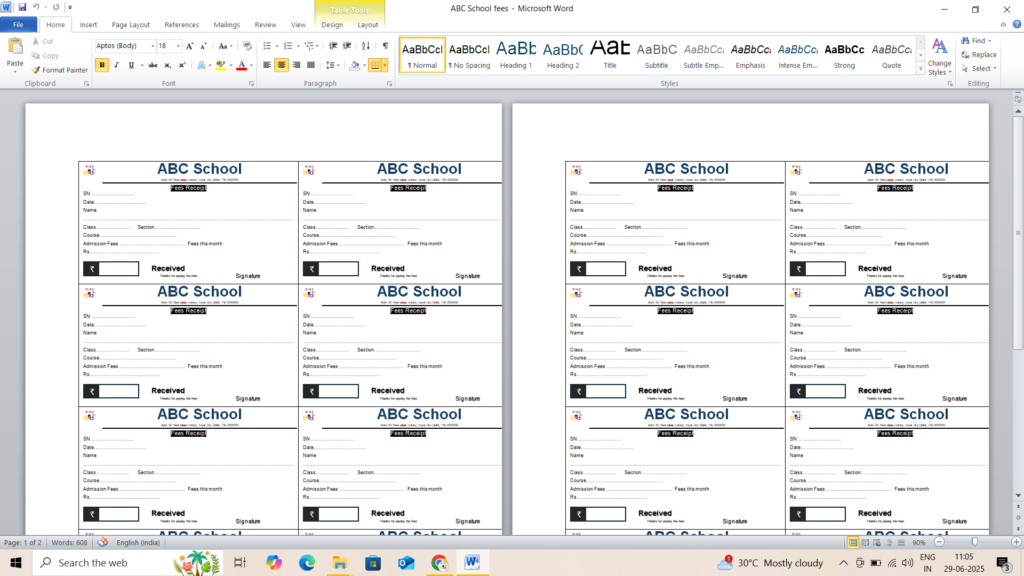Click the Shading paint bucket icon

(354, 65)
